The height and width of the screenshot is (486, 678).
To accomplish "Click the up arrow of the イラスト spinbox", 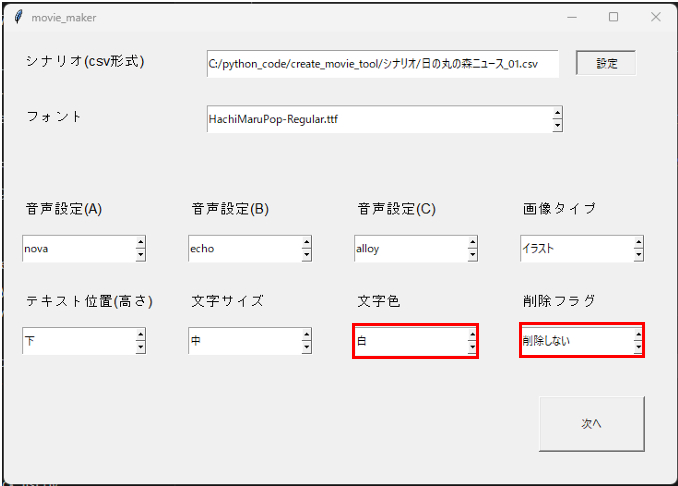I will [639, 243].
